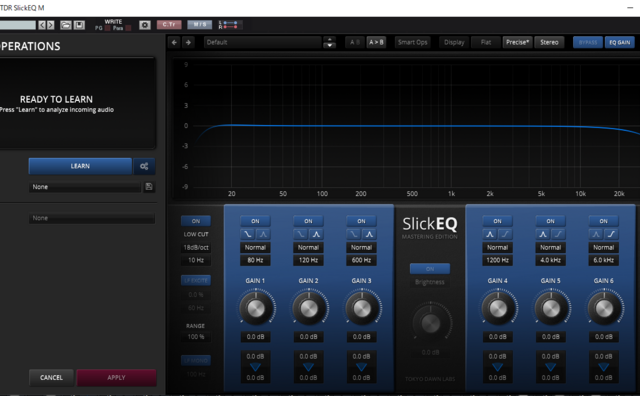Toggle band 1 ON button
This screenshot has width=640, height=396.
click(x=255, y=221)
